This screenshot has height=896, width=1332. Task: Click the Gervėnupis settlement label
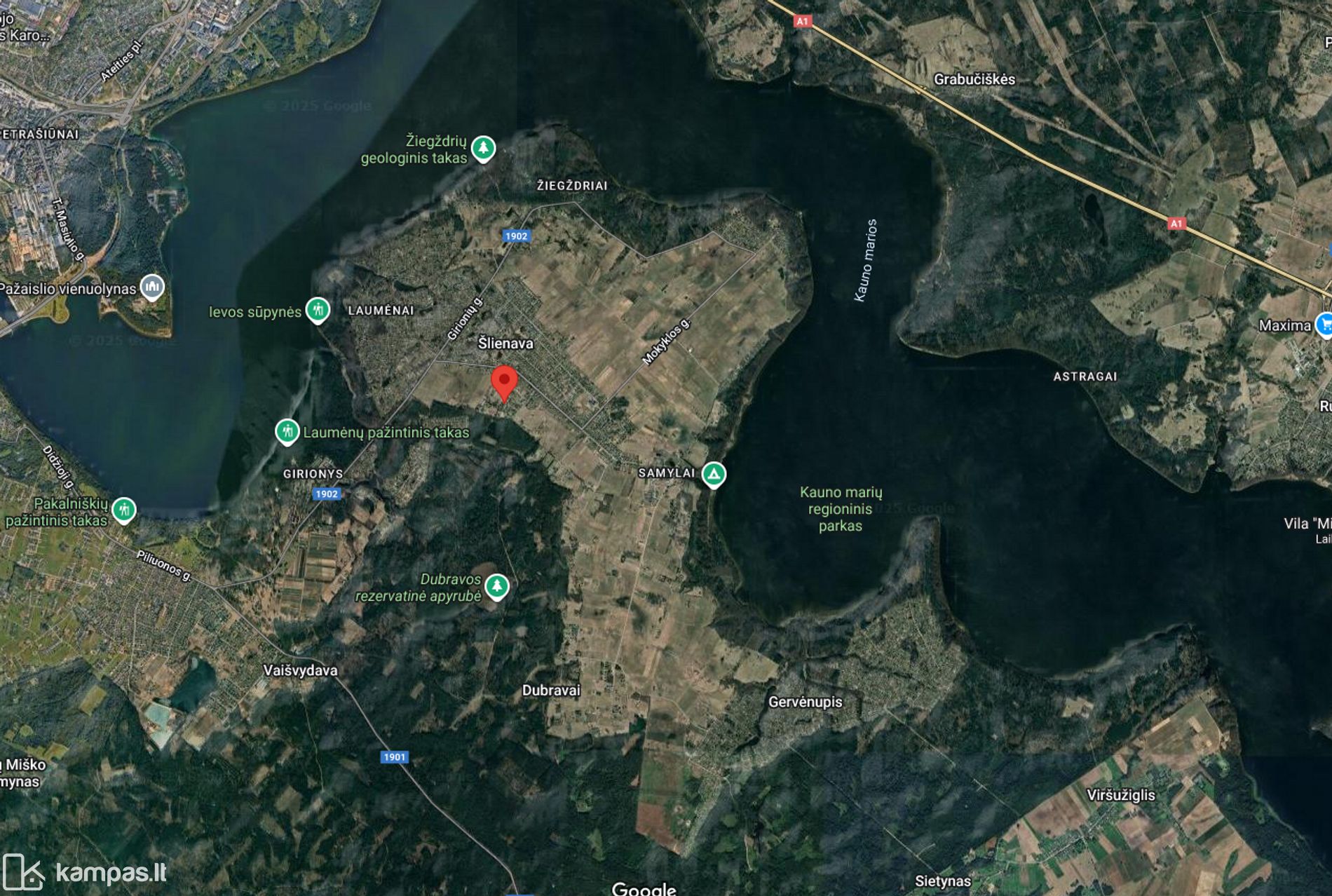click(805, 702)
